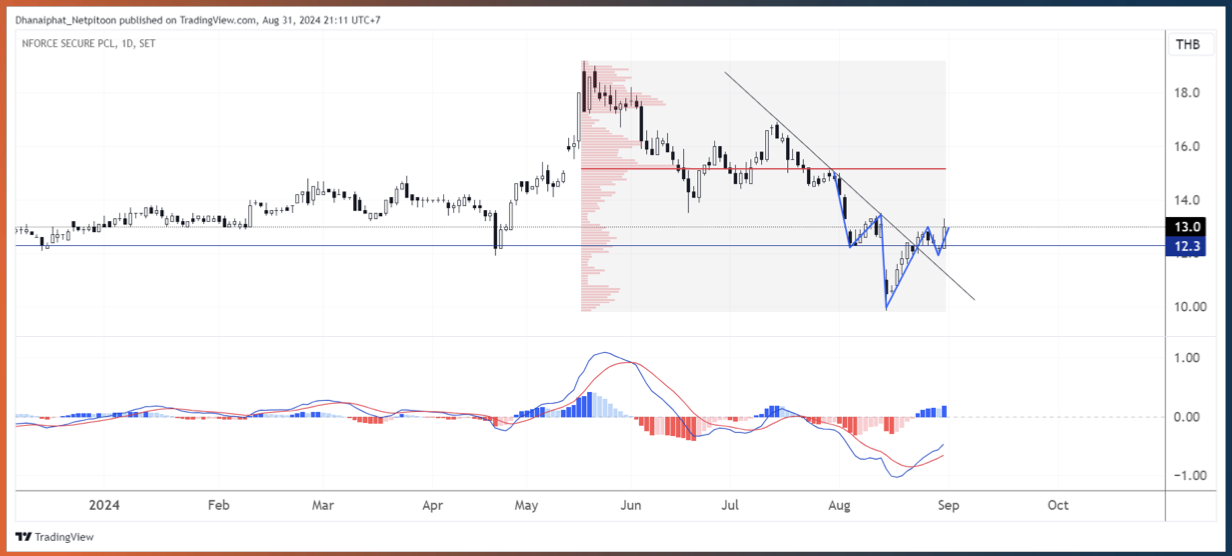Click the 0.00 MACD axis value
Image resolution: width=1232 pixels, height=556 pixels.
coord(1188,417)
